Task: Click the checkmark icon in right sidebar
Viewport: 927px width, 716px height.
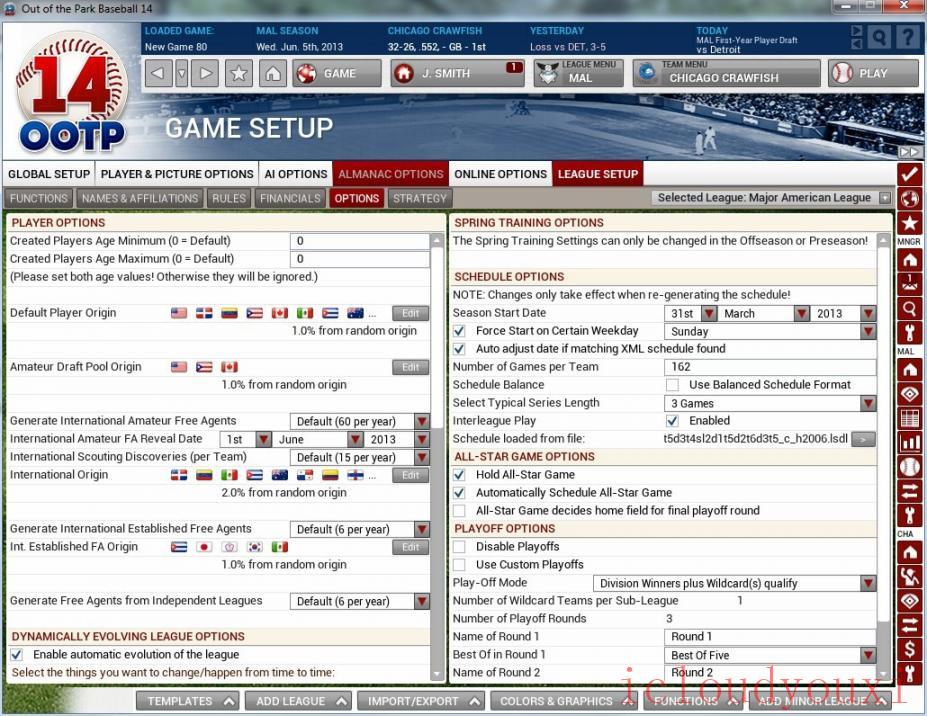Action: 909,174
